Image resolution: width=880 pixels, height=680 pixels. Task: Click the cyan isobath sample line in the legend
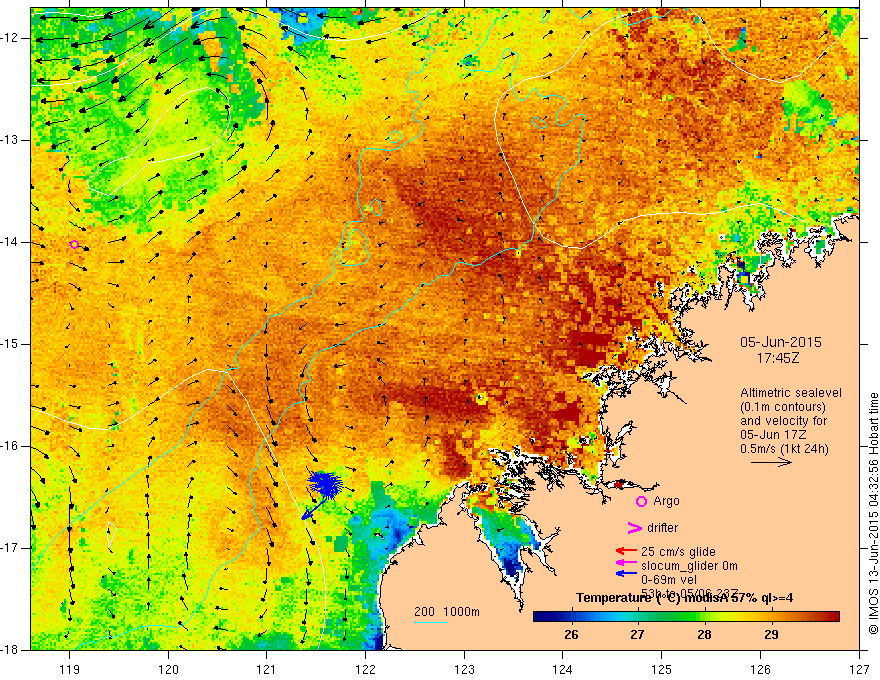[x=431, y=622]
